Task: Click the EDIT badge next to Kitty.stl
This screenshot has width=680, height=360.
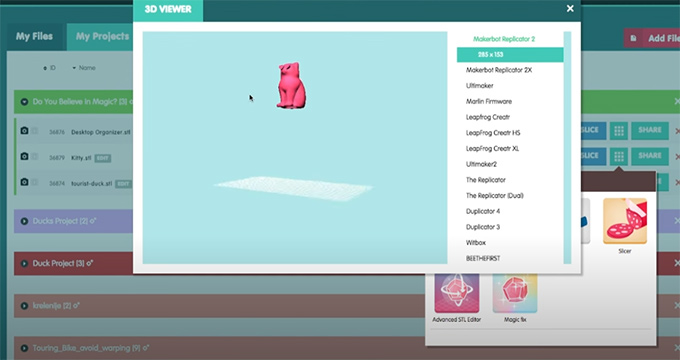Action: tap(103, 158)
